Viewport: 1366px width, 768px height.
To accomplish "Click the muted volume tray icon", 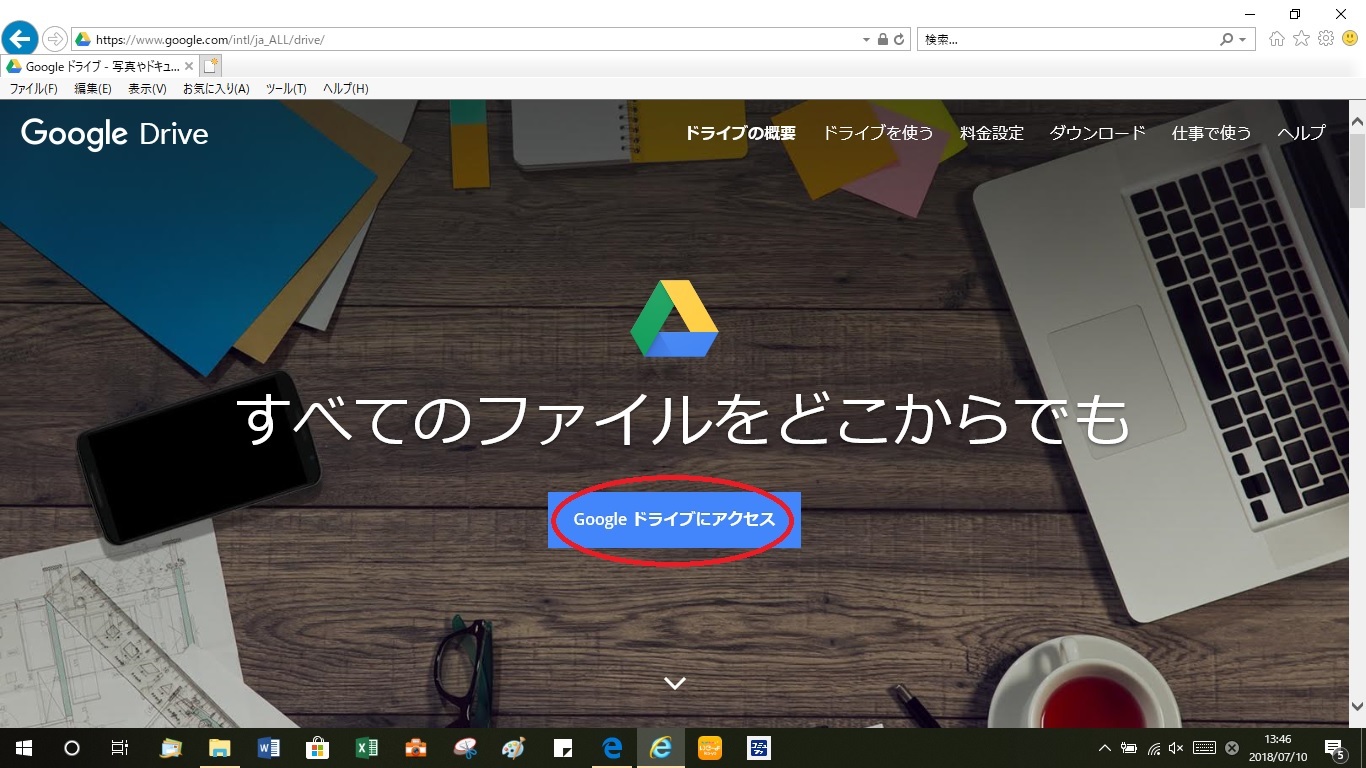I will (1176, 748).
